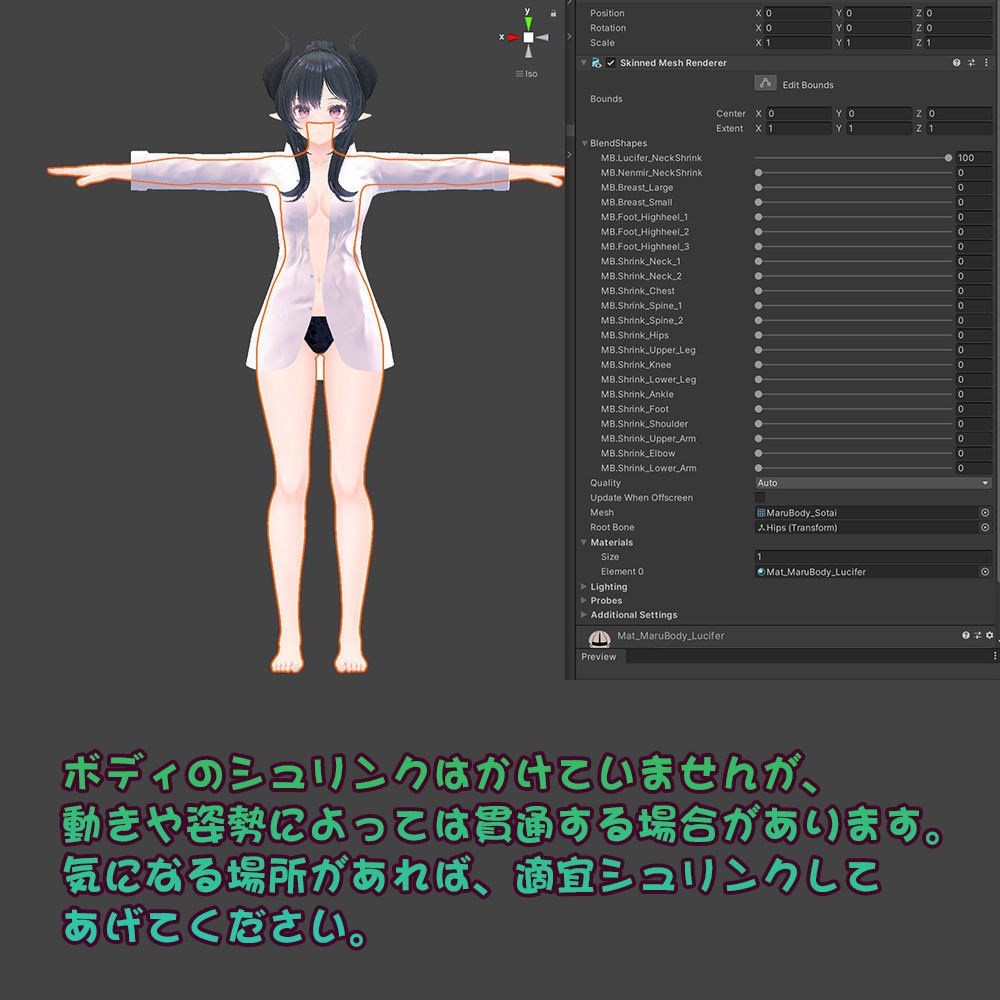Click the Scale Z field
The height and width of the screenshot is (1000, 1000).
[x=959, y=43]
